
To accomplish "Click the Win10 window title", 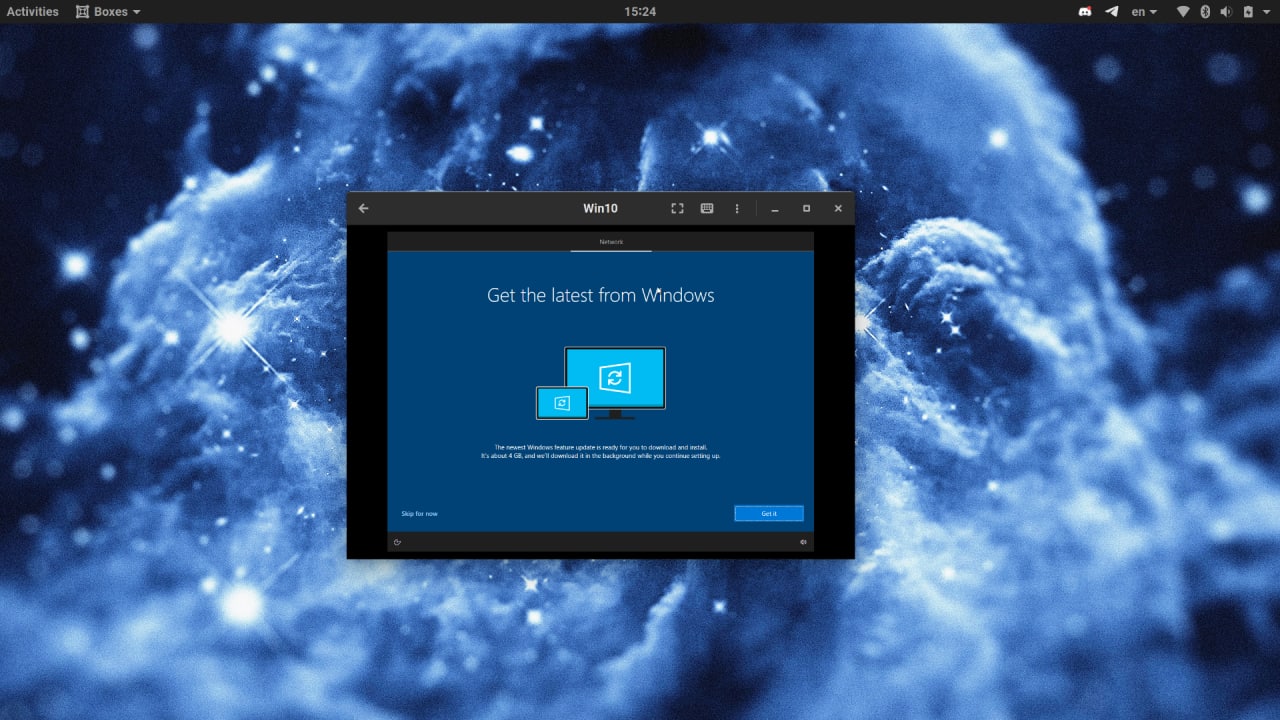I will (x=601, y=208).
